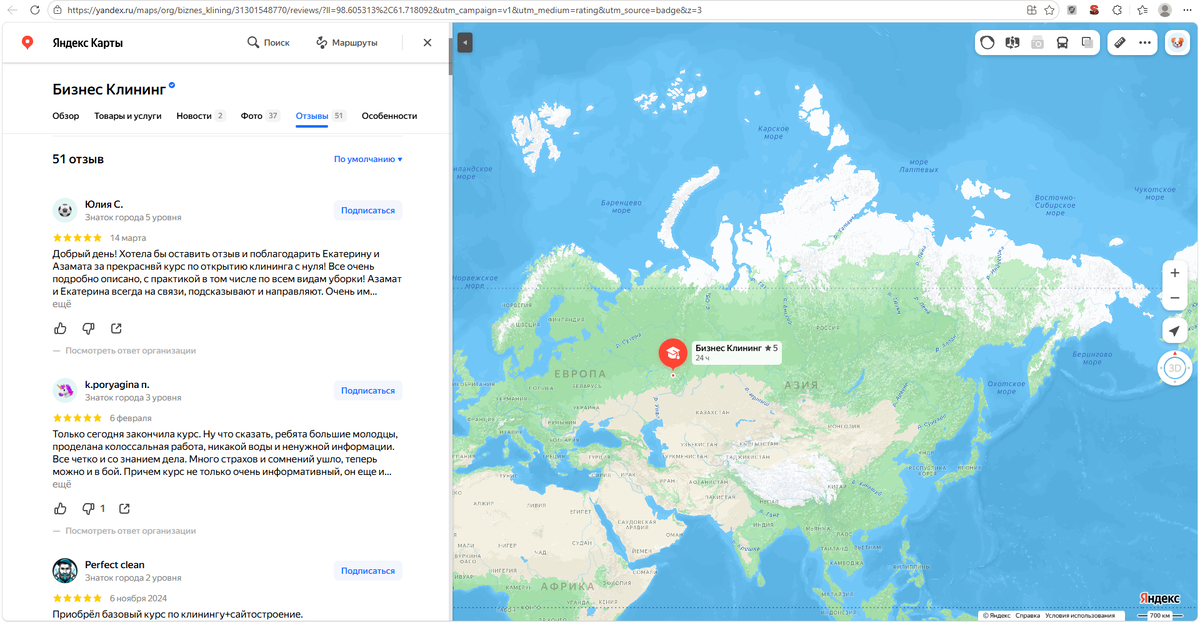Screen dimensions: 1200x622
Task: Open the browser profile account icon
Action: 1165,10
